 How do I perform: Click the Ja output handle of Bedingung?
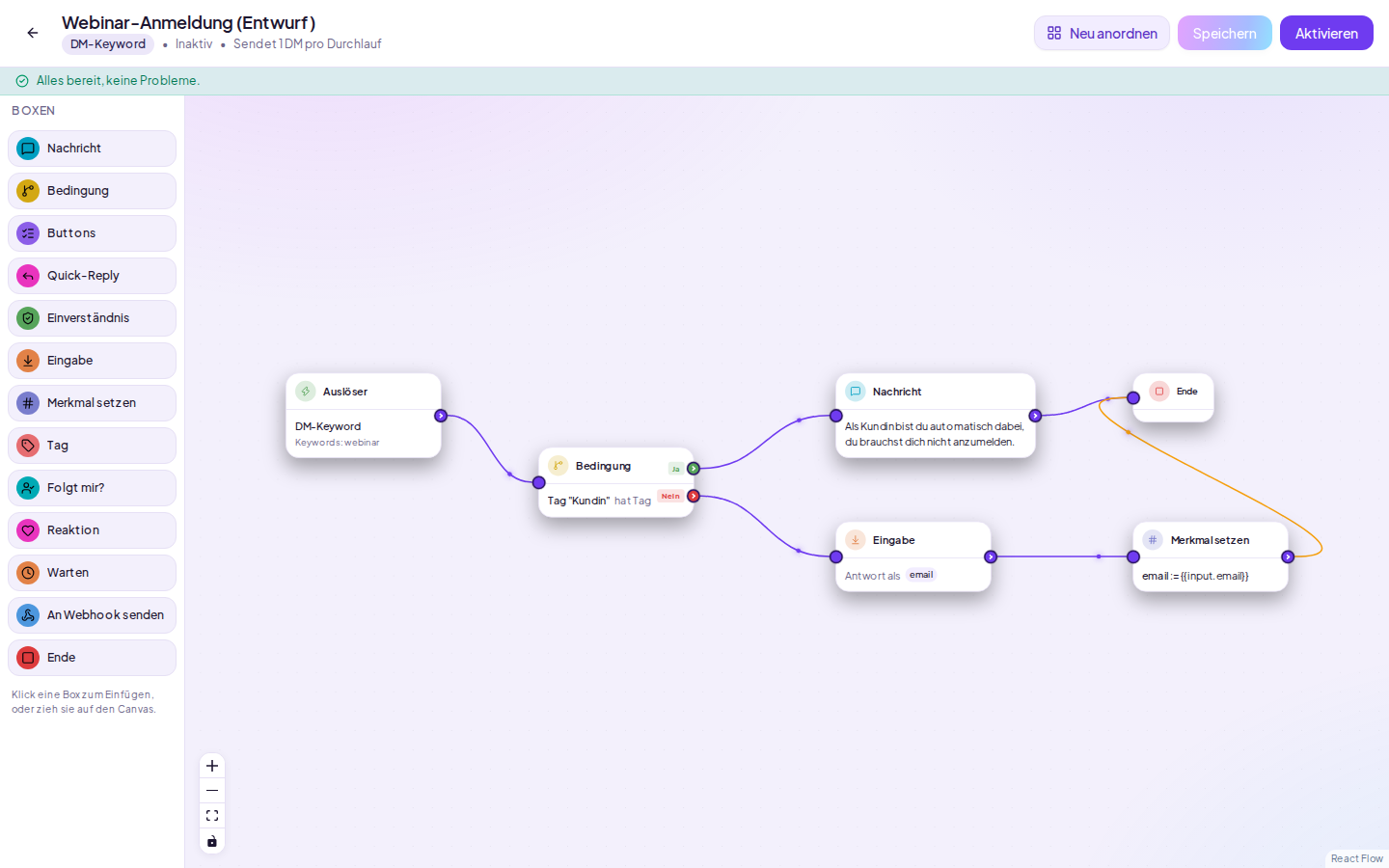tap(694, 469)
